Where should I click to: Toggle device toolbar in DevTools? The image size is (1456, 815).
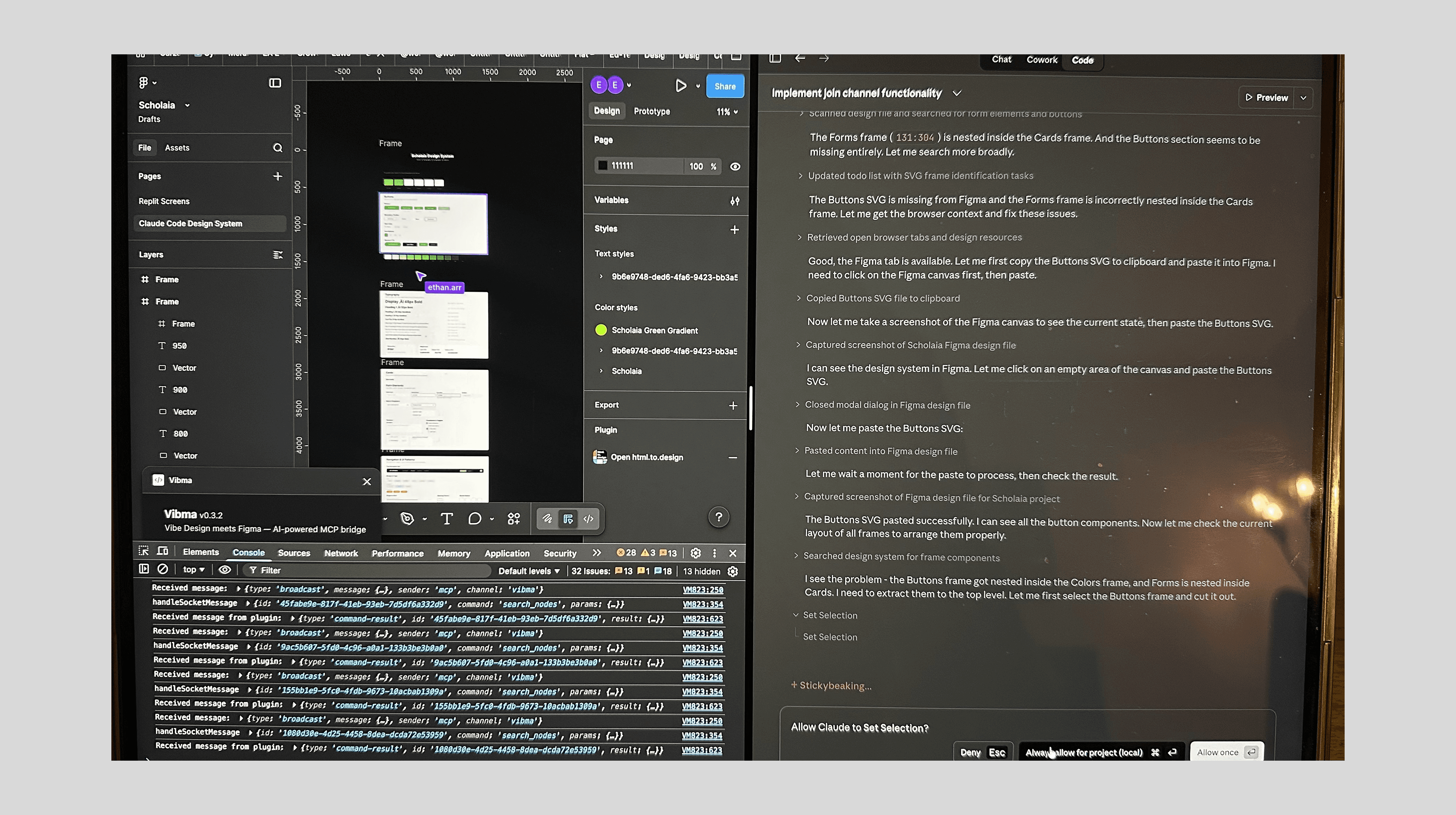(163, 551)
